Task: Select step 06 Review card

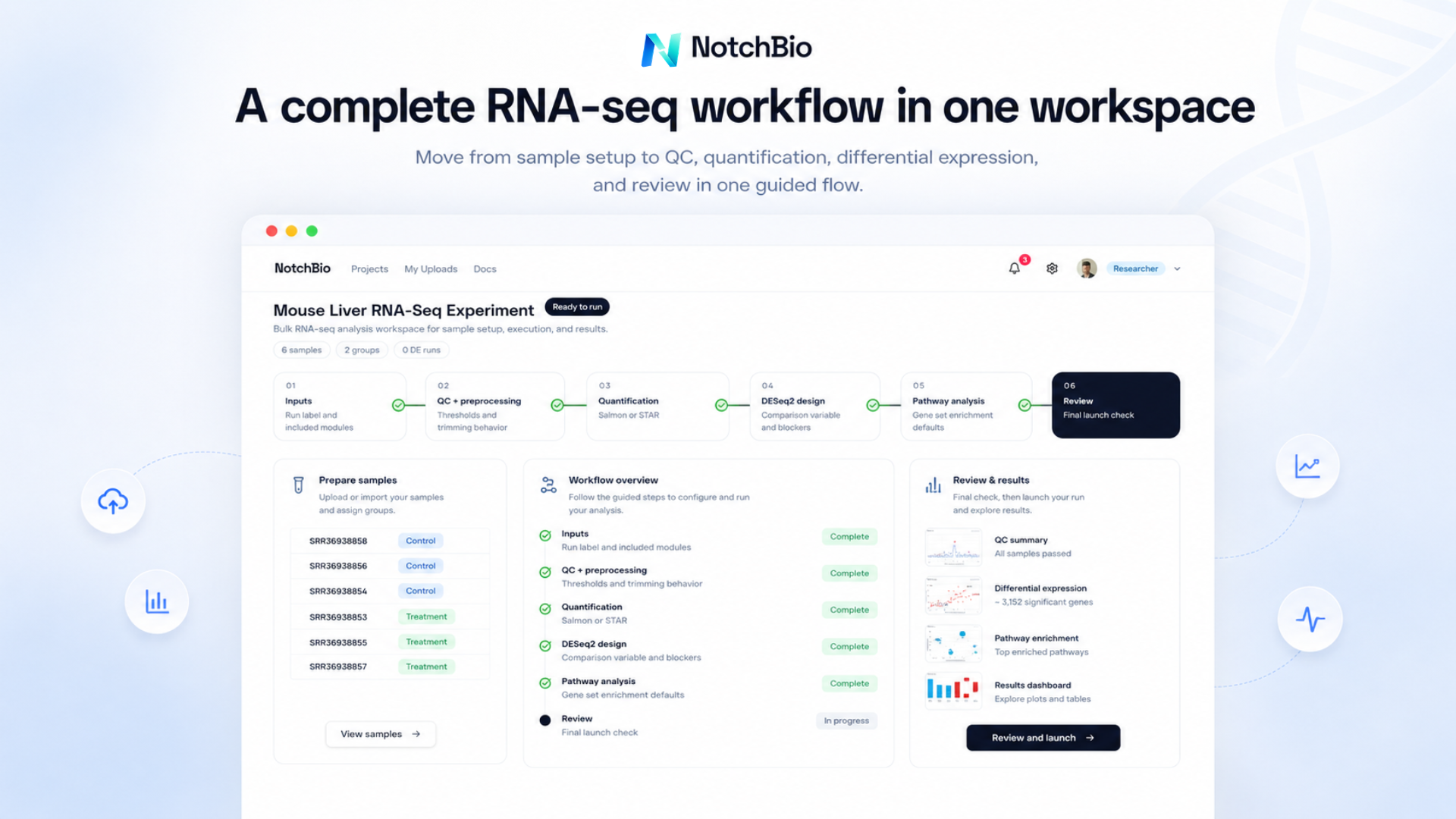Action: tap(1116, 405)
